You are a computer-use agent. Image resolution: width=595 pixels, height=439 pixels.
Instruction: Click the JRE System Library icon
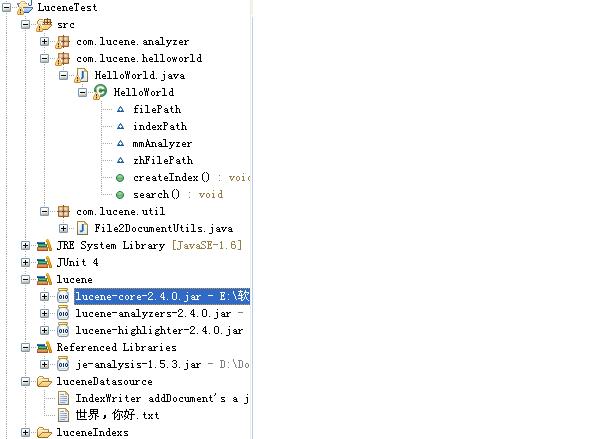coord(44,245)
